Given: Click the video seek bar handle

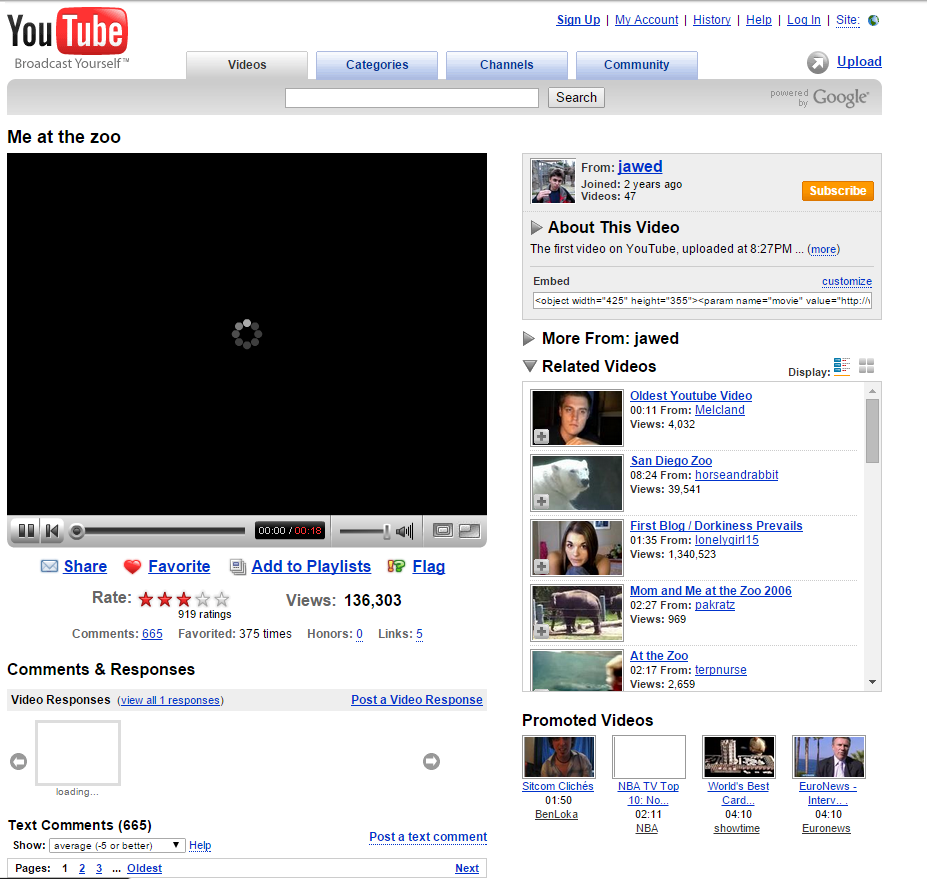Looking at the screenshot, I should coord(76,531).
